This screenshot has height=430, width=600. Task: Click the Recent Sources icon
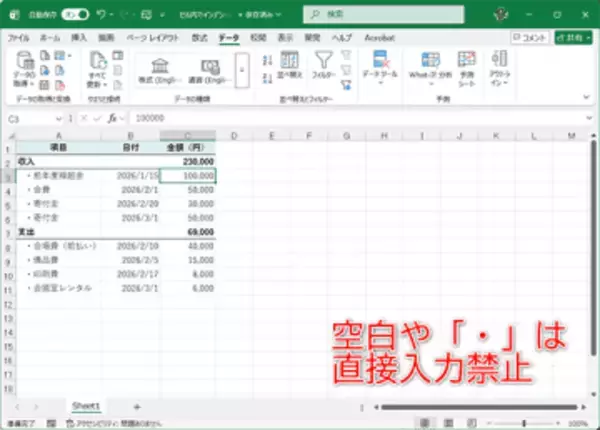60,70
